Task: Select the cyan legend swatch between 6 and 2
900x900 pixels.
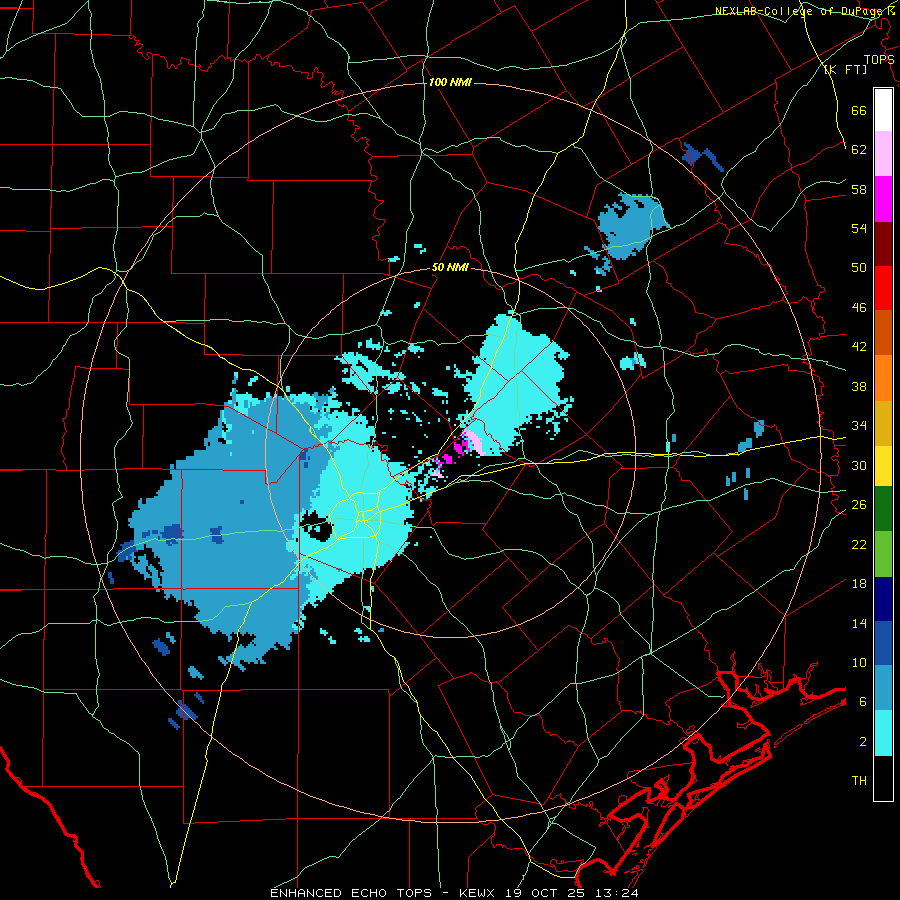Action: click(883, 733)
